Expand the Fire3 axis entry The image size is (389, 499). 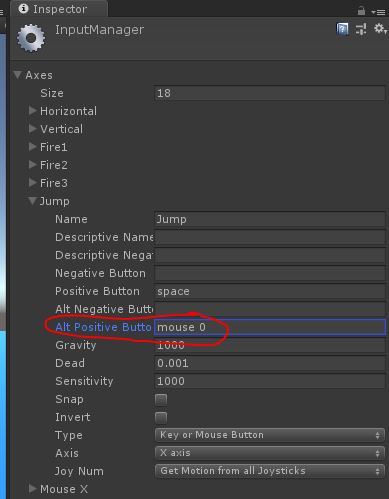[32, 183]
